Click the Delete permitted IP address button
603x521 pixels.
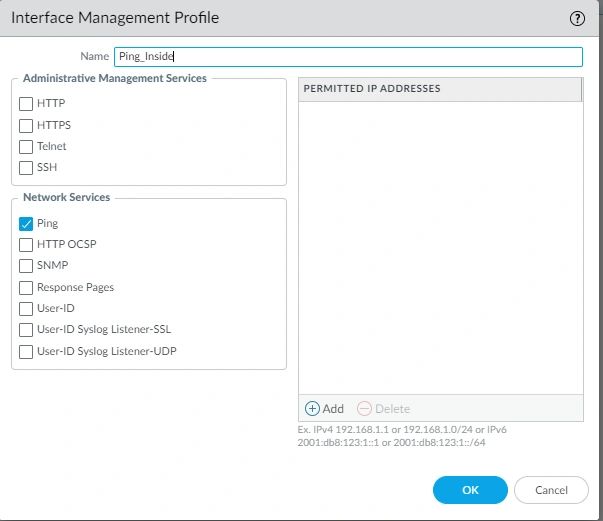383,408
